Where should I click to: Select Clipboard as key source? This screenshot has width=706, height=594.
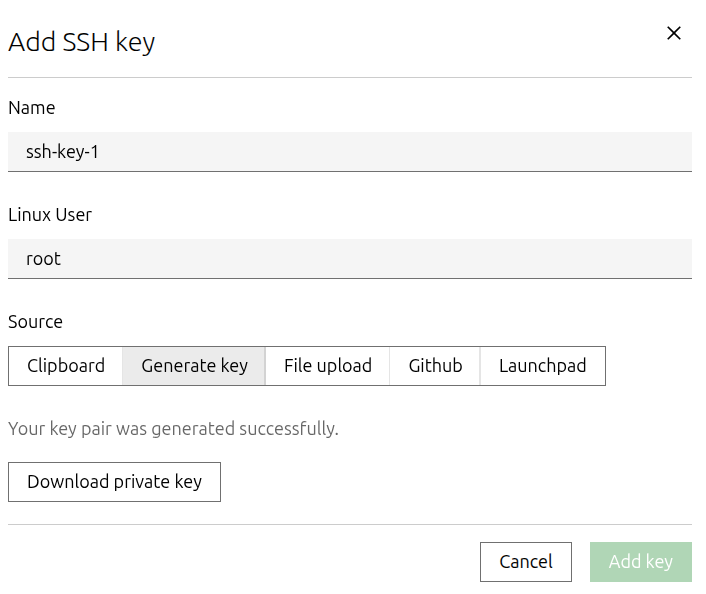pos(66,366)
